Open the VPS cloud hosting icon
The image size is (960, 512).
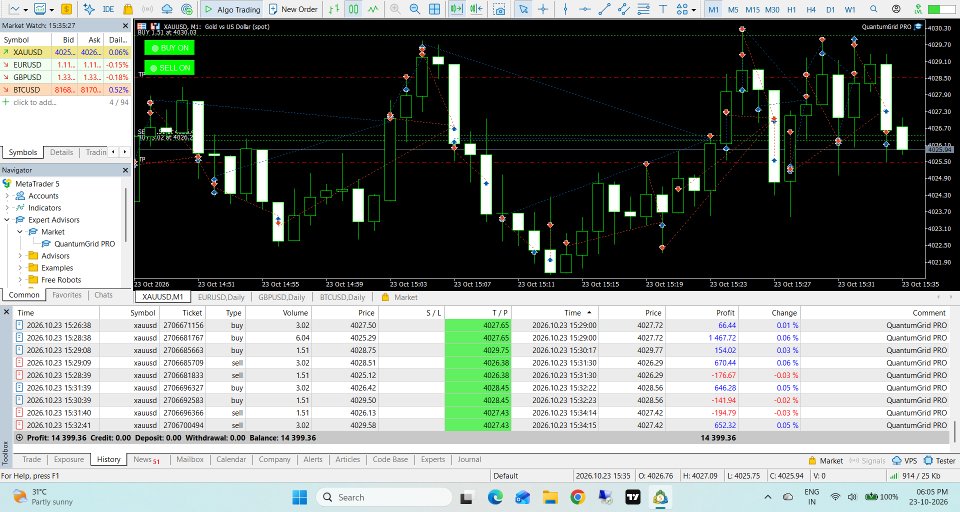tap(167, 9)
